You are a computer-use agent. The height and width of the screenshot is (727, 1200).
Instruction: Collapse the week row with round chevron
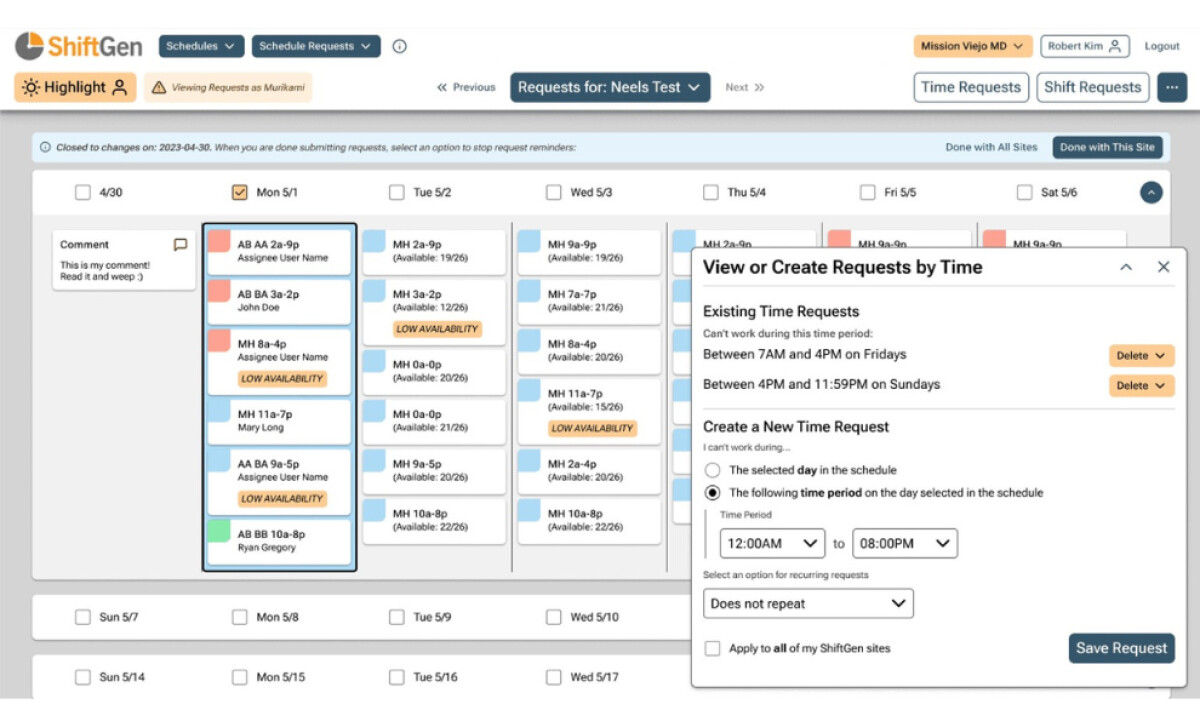(1151, 192)
